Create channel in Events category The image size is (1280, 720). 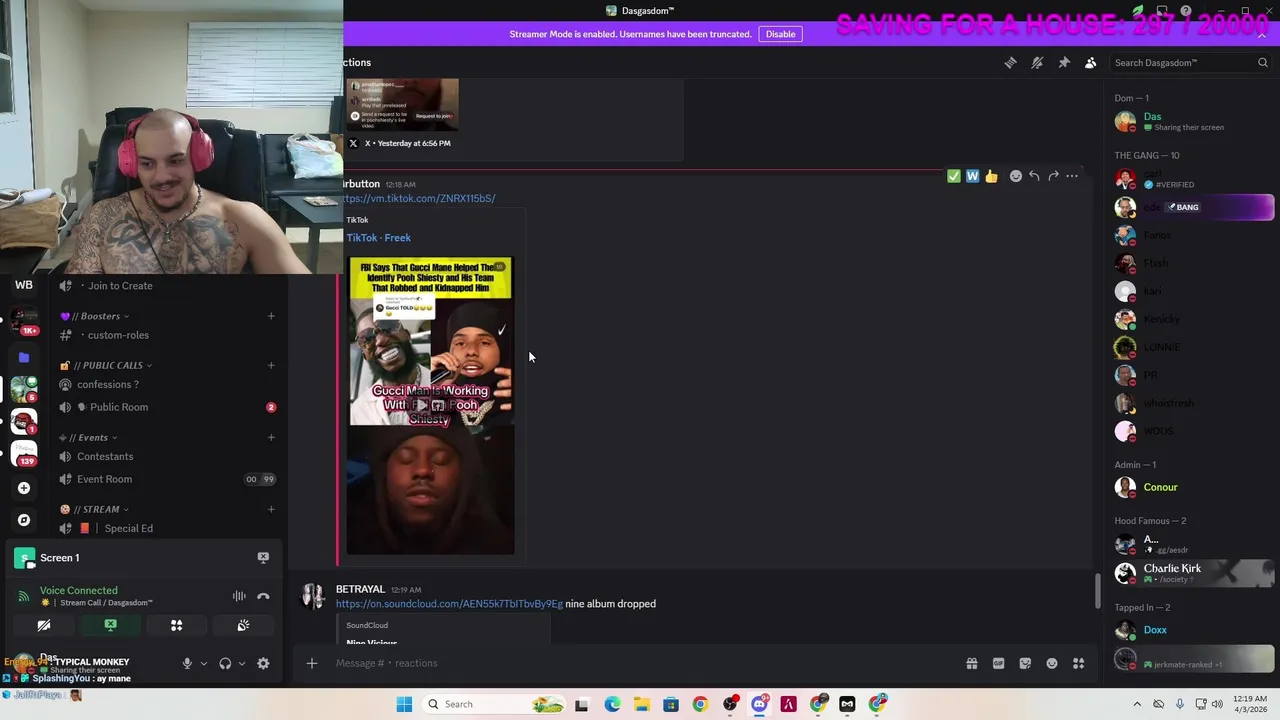271,437
